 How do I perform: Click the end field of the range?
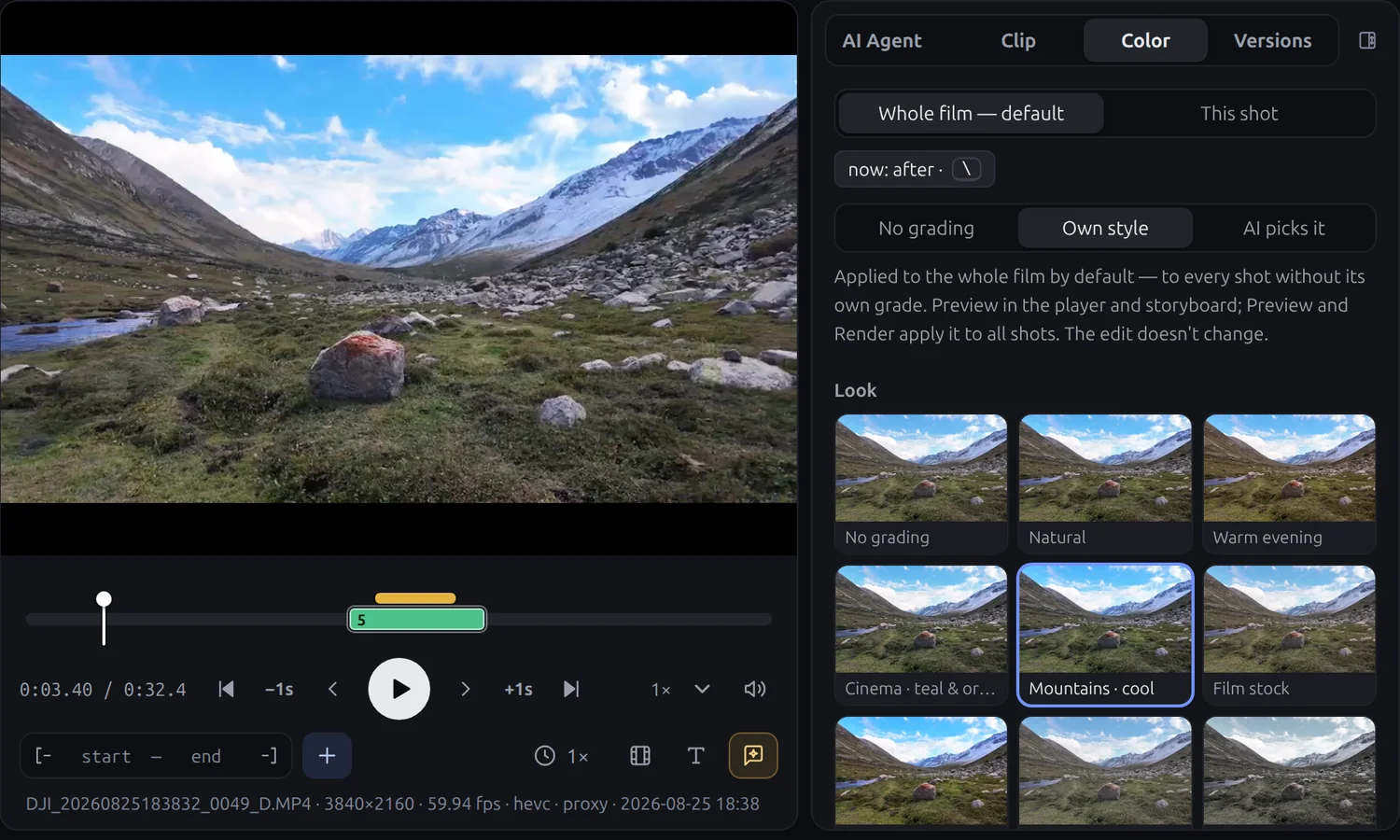click(x=206, y=756)
